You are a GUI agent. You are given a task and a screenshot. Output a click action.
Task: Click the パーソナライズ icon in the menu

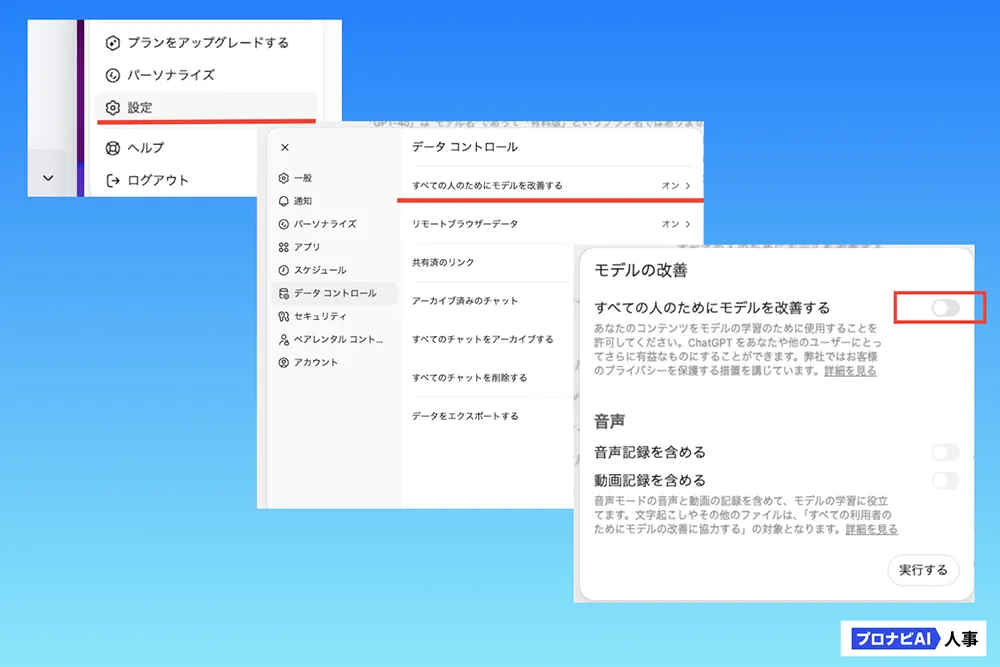(113, 75)
